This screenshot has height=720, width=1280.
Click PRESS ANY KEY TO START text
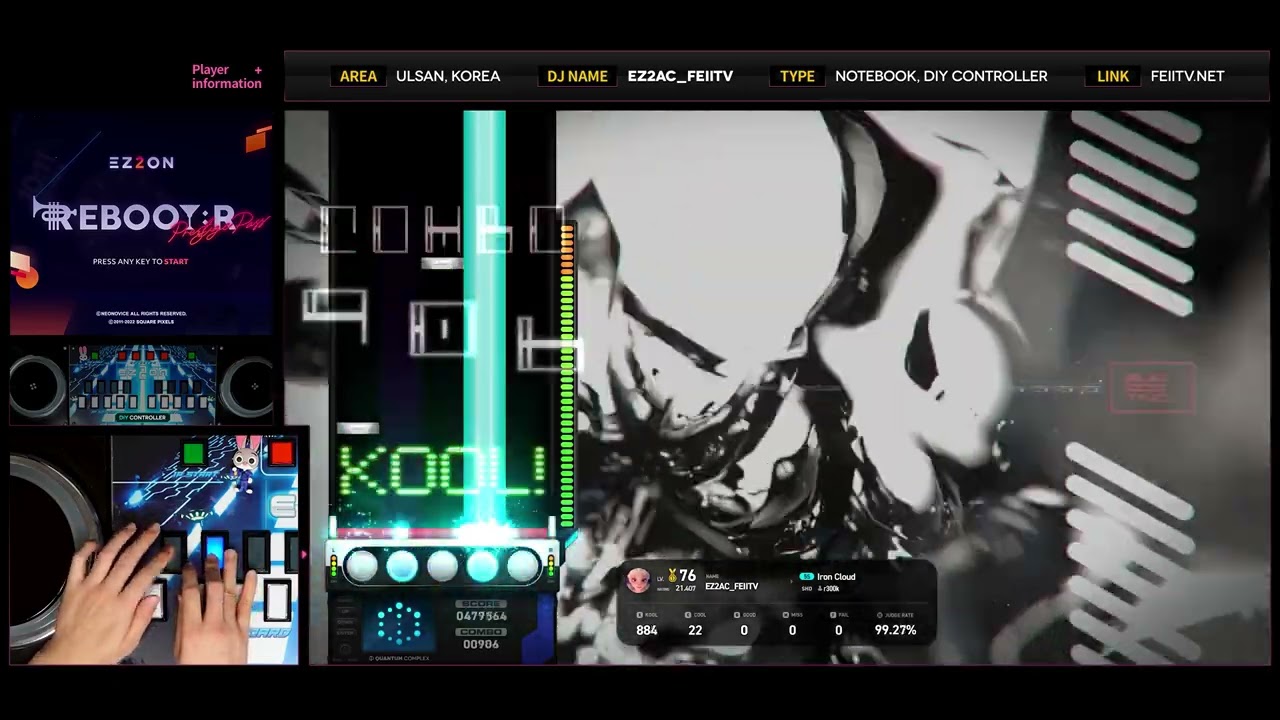[x=140, y=261]
